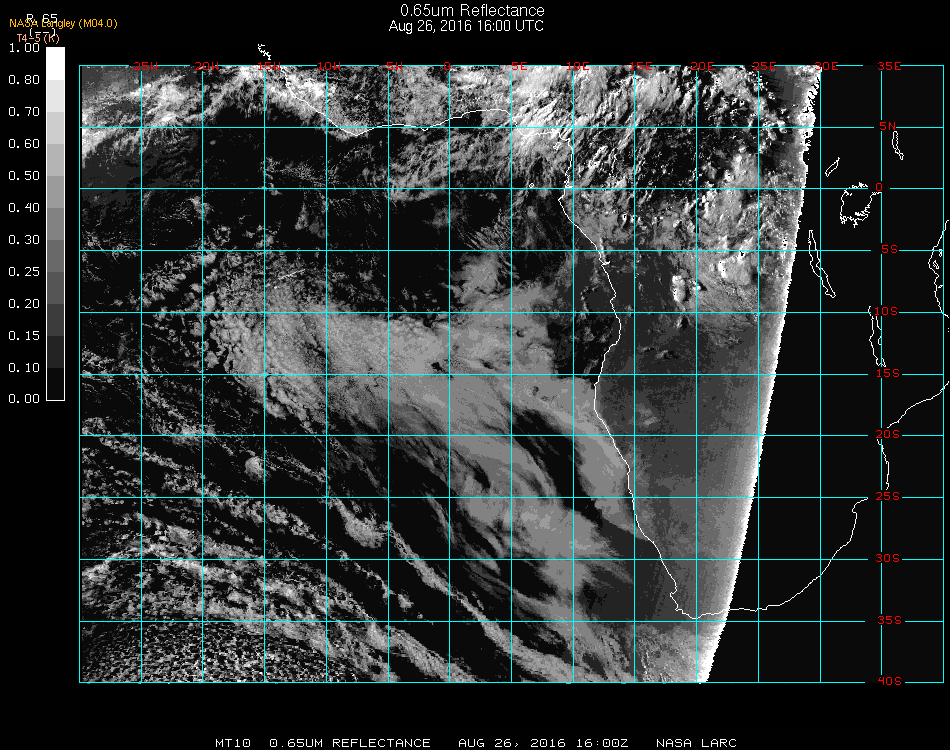
Task: Click the 15W longitude label
Action: [269, 66]
